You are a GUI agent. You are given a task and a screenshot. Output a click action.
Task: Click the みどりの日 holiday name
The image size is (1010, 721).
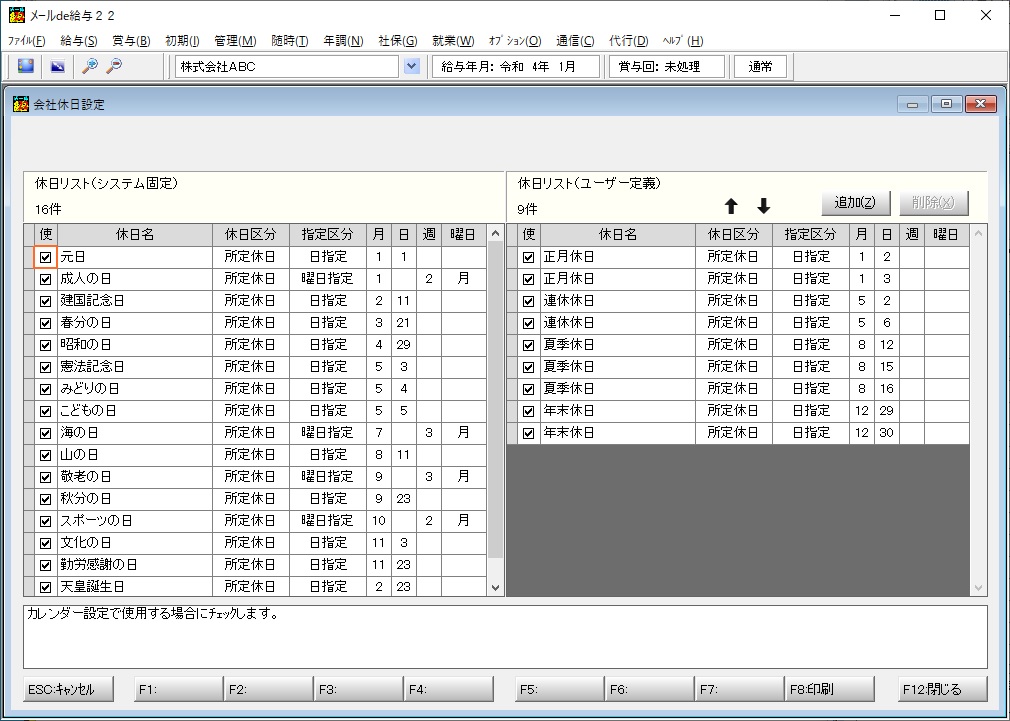135,389
